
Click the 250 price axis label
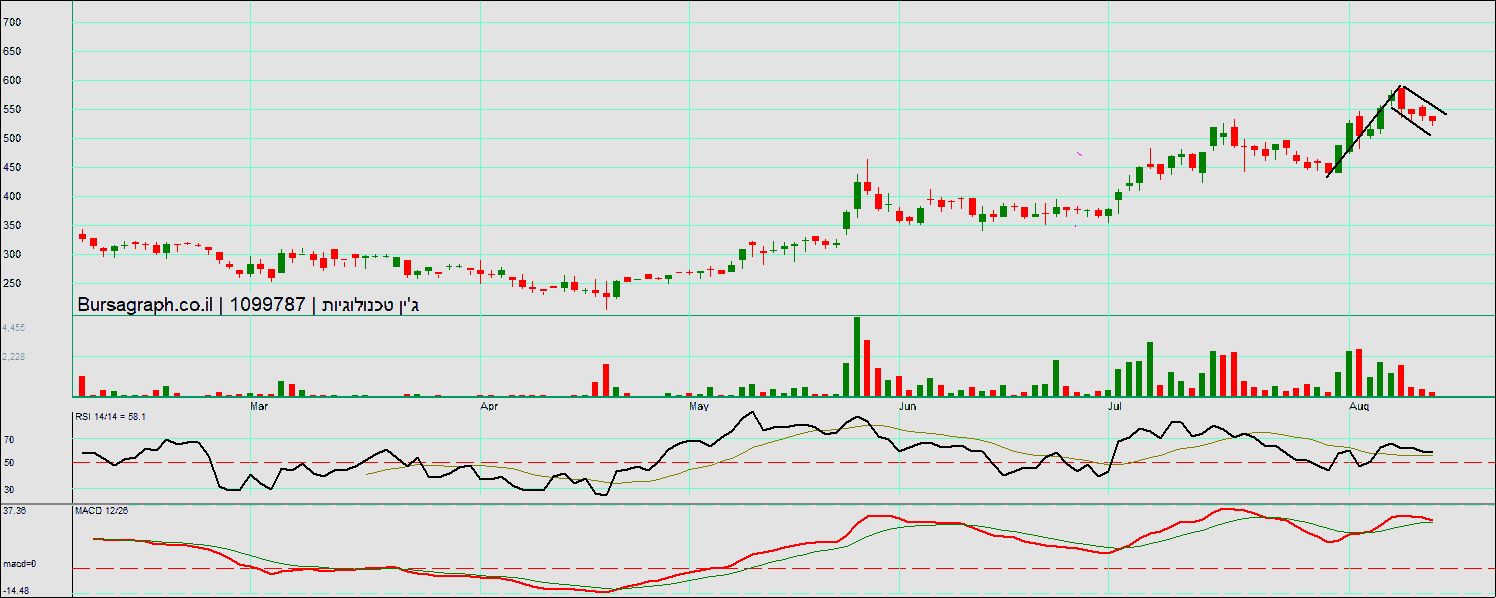click(12, 284)
